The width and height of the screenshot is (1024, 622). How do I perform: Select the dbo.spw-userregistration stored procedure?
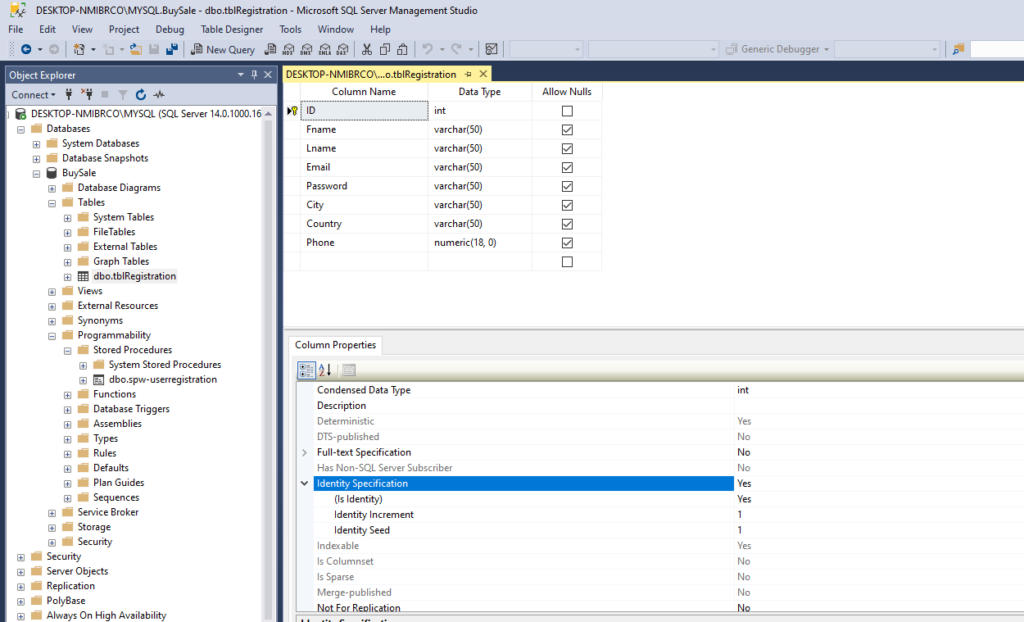162,380
